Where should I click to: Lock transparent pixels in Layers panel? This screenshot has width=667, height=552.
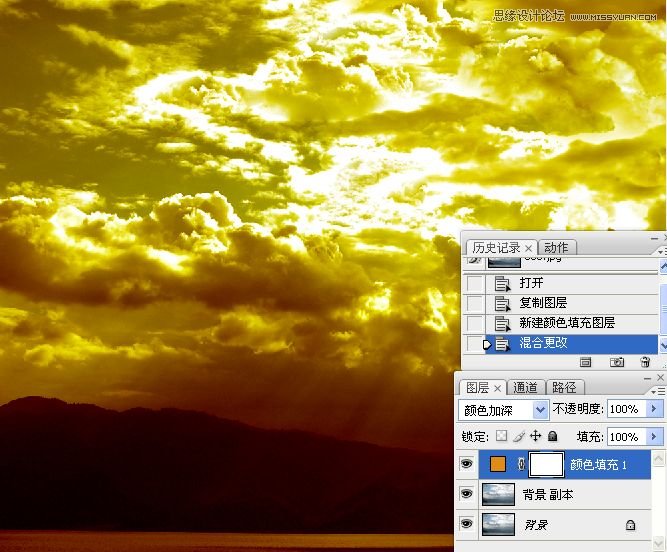tap(502, 436)
